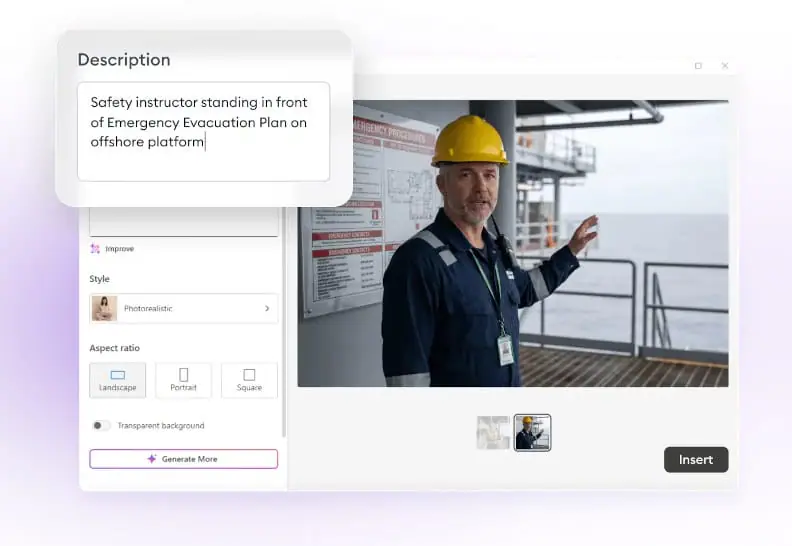Click the chevron arrow in Style row
The height and width of the screenshot is (546, 792).
point(267,308)
